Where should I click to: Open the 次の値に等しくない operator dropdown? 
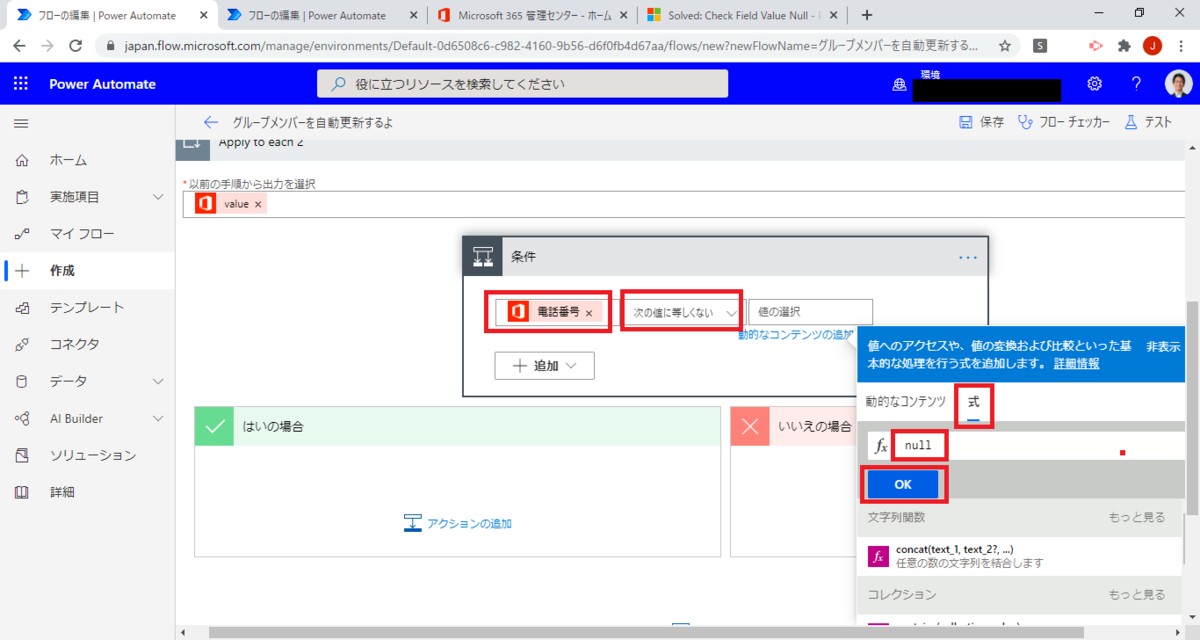(683, 313)
